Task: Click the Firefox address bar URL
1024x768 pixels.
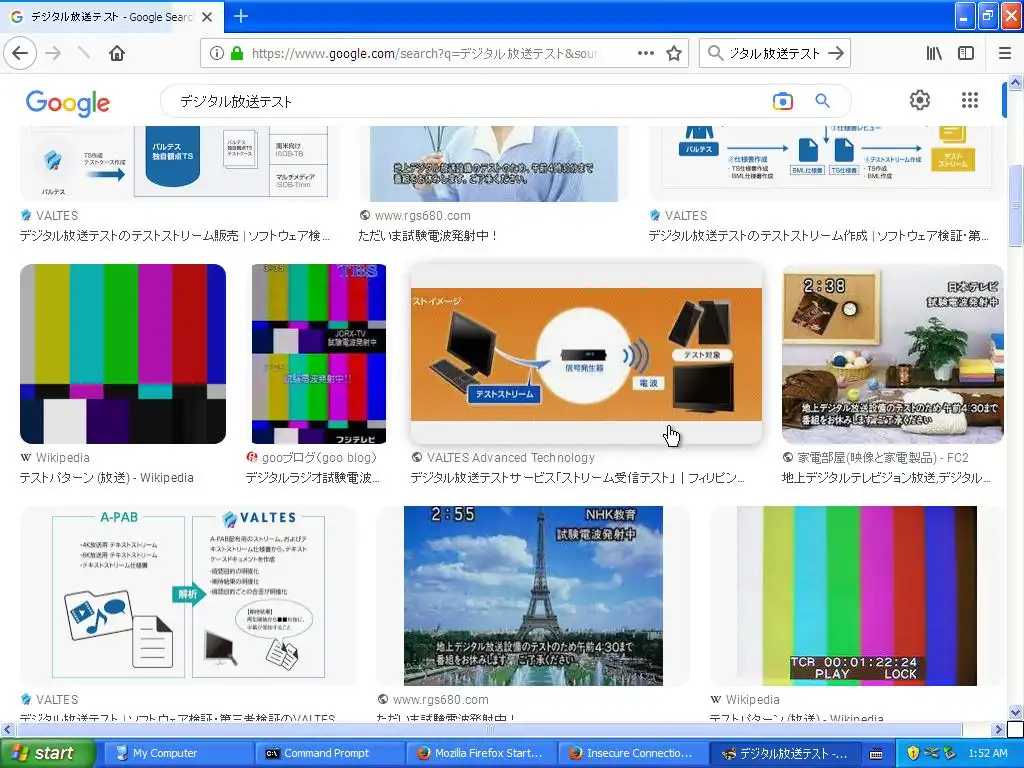Action: [423, 54]
